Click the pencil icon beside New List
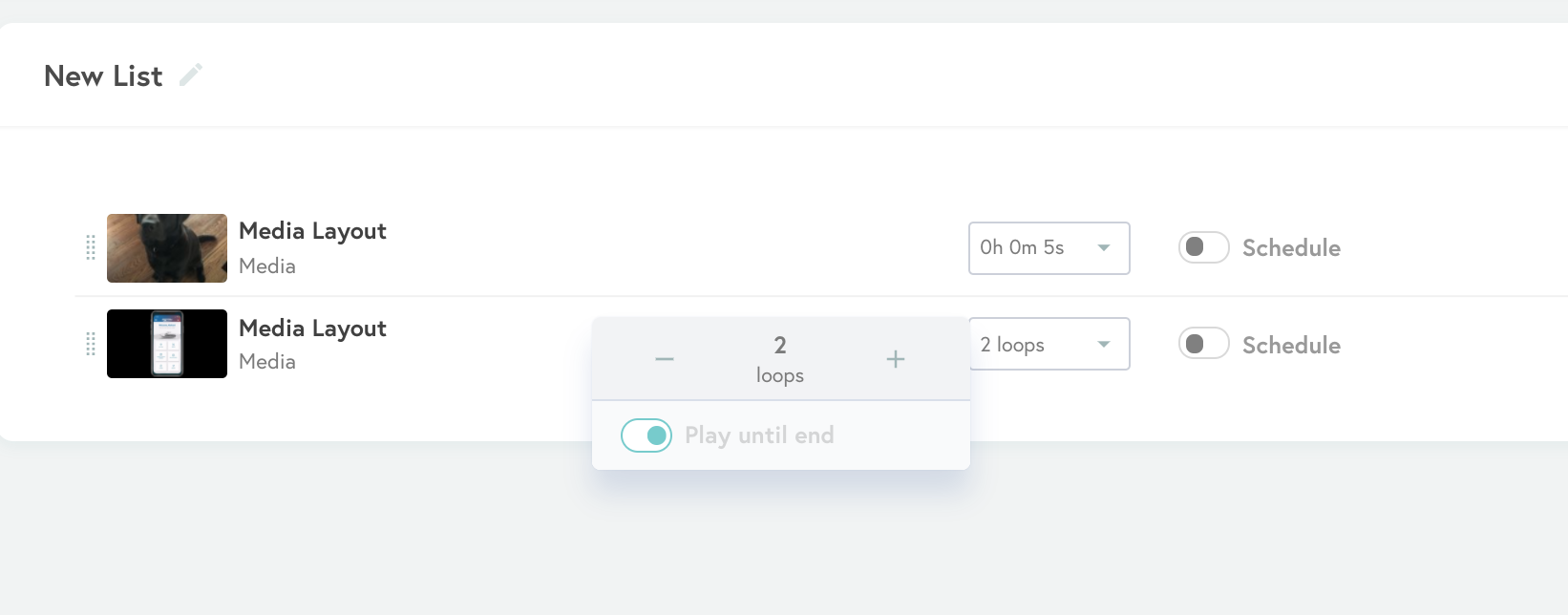Image resolution: width=1568 pixels, height=615 pixels. coord(191,74)
